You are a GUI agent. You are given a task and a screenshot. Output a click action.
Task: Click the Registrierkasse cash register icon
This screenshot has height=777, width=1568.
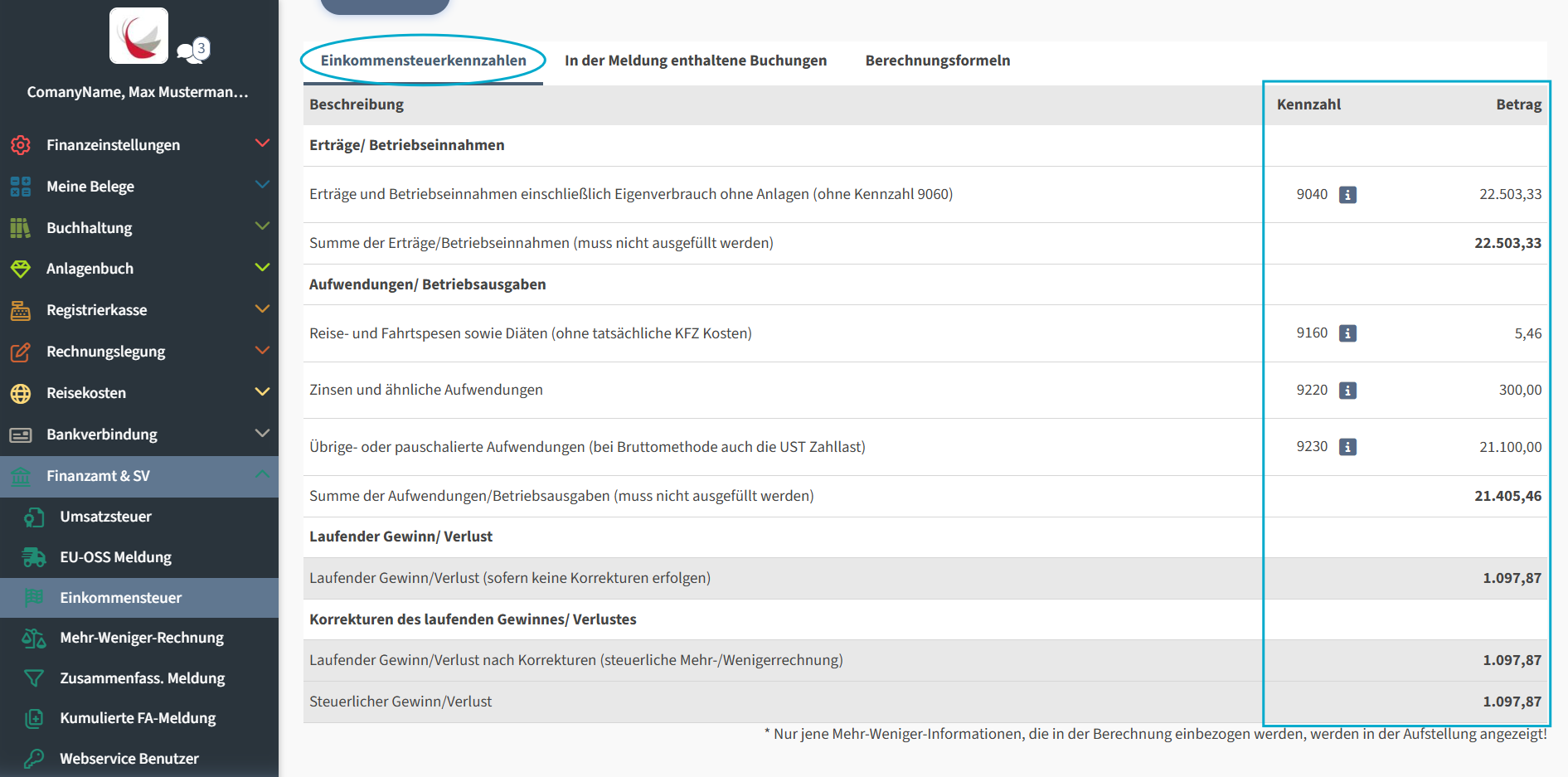point(21,309)
